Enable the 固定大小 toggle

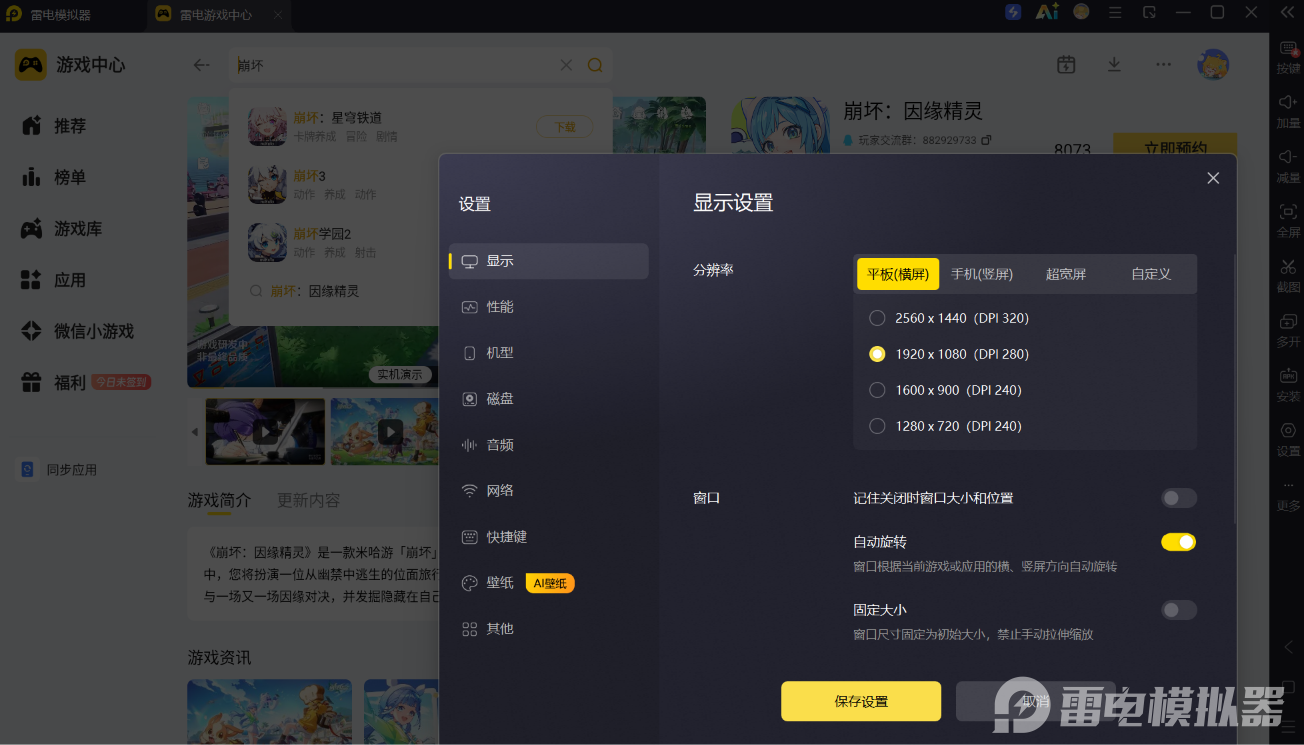coord(1179,610)
